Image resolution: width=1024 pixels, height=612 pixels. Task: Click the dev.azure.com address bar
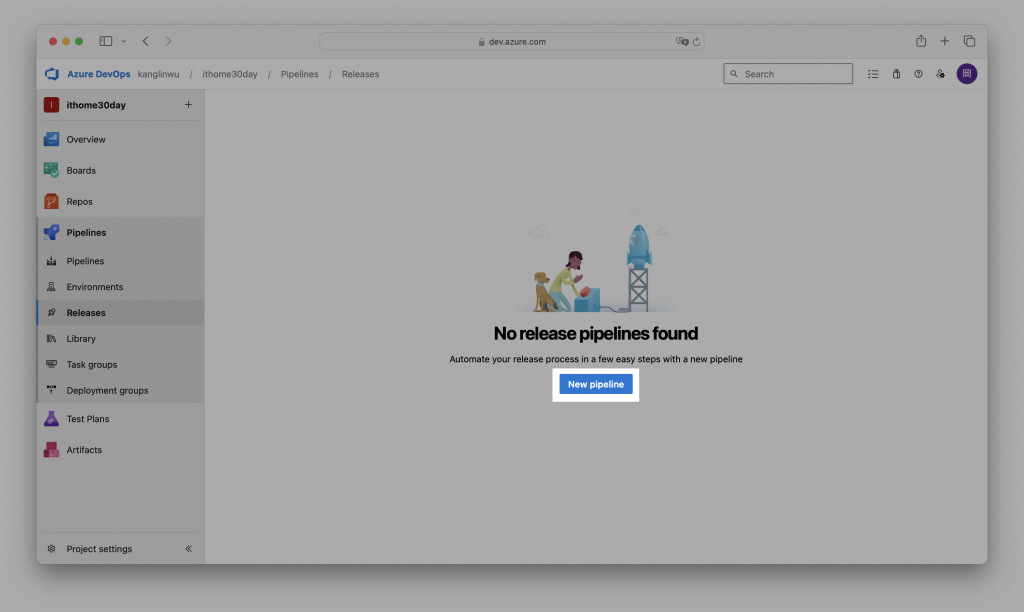511,41
